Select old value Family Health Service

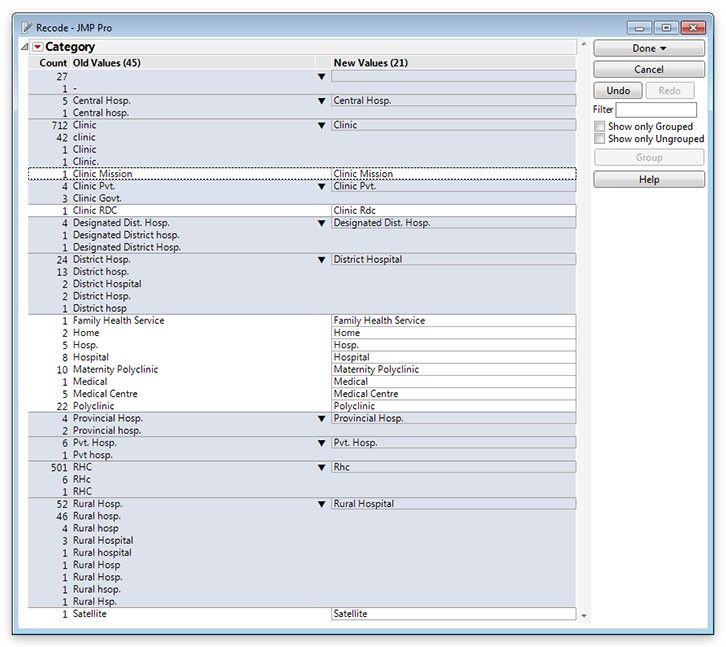tap(119, 320)
